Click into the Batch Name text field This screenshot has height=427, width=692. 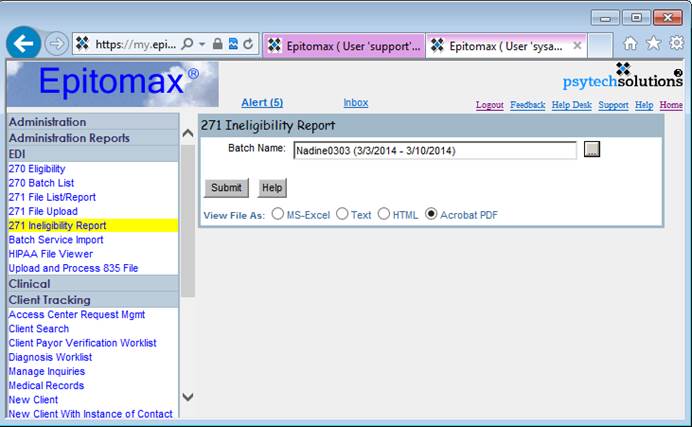pos(434,150)
